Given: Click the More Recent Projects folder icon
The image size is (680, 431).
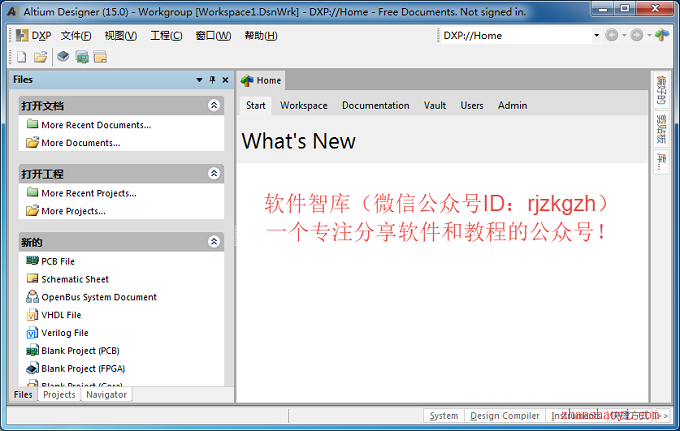Looking at the screenshot, I should coord(32,192).
